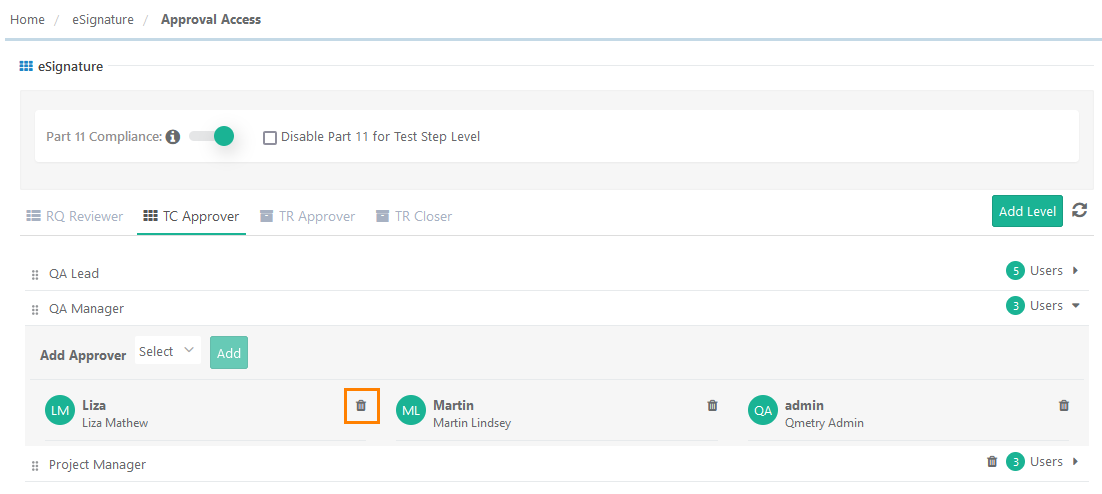Navigate to Home breadcrumb link
Image resolution: width=1102 pixels, height=494 pixels.
[x=27, y=19]
